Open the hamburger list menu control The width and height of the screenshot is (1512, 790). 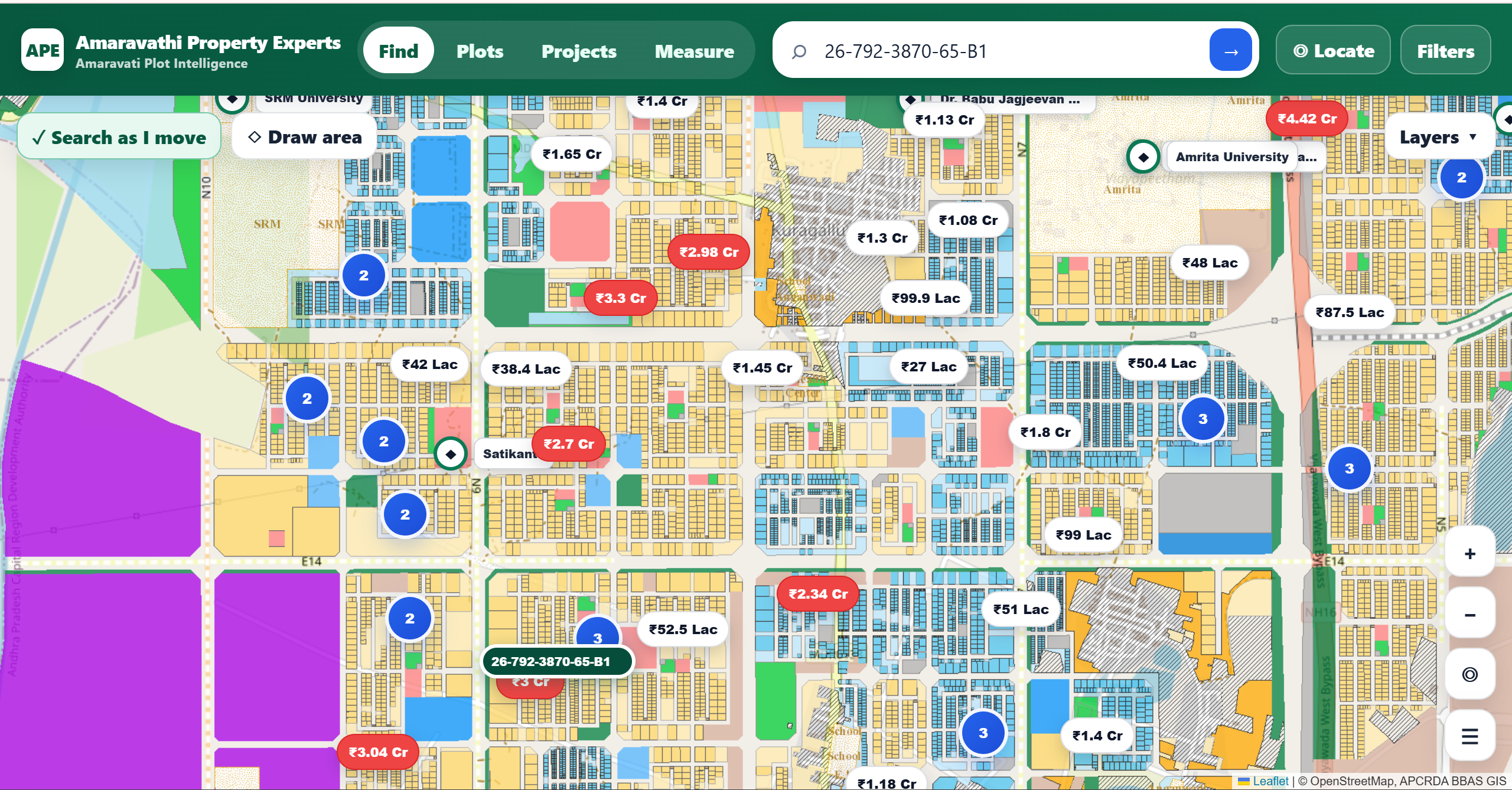pyautogui.click(x=1470, y=736)
